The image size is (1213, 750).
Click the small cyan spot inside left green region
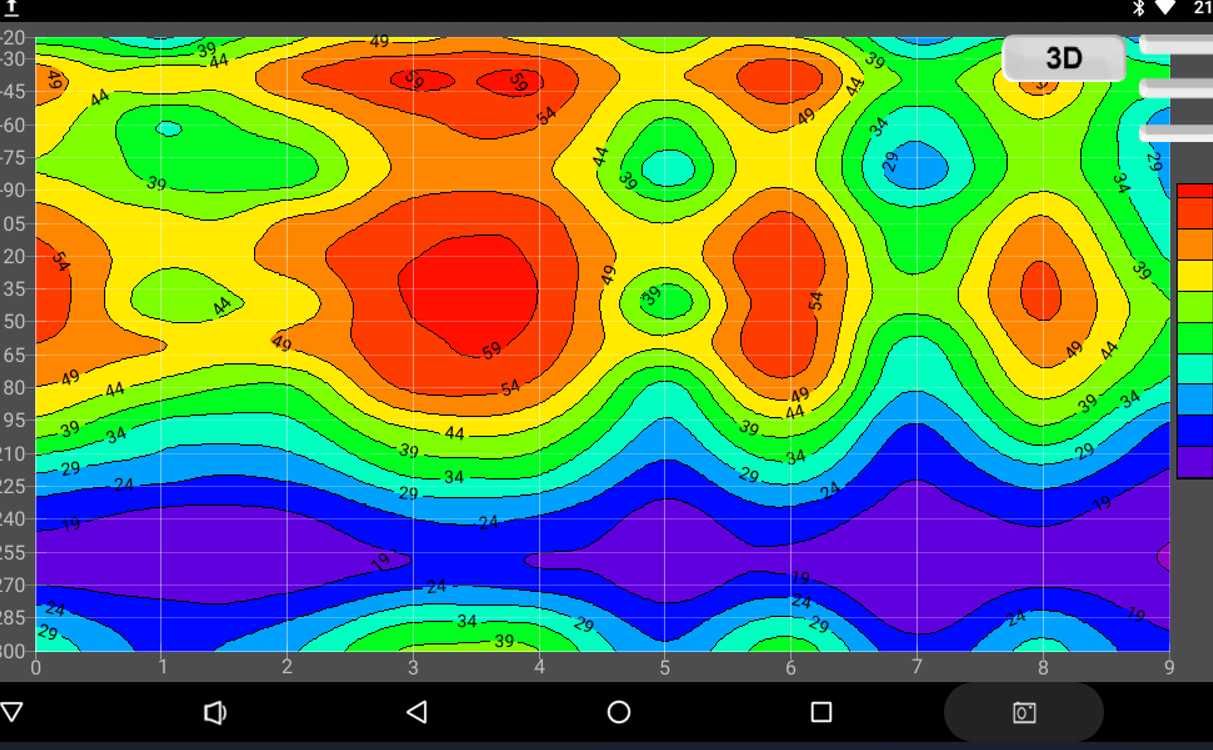(168, 128)
